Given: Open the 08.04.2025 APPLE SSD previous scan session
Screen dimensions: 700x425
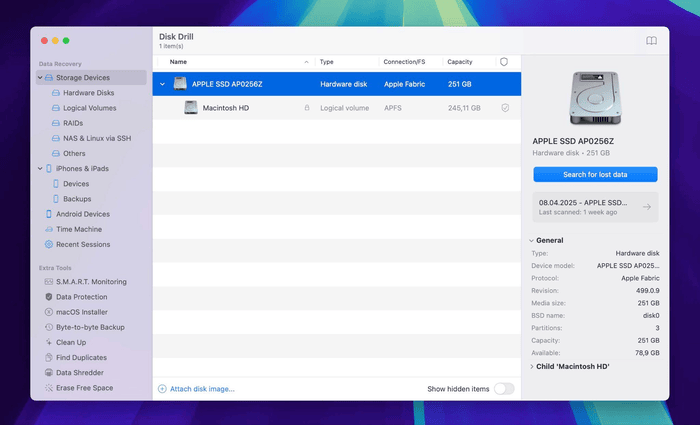Looking at the screenshot, I should (x=595, y=207).
